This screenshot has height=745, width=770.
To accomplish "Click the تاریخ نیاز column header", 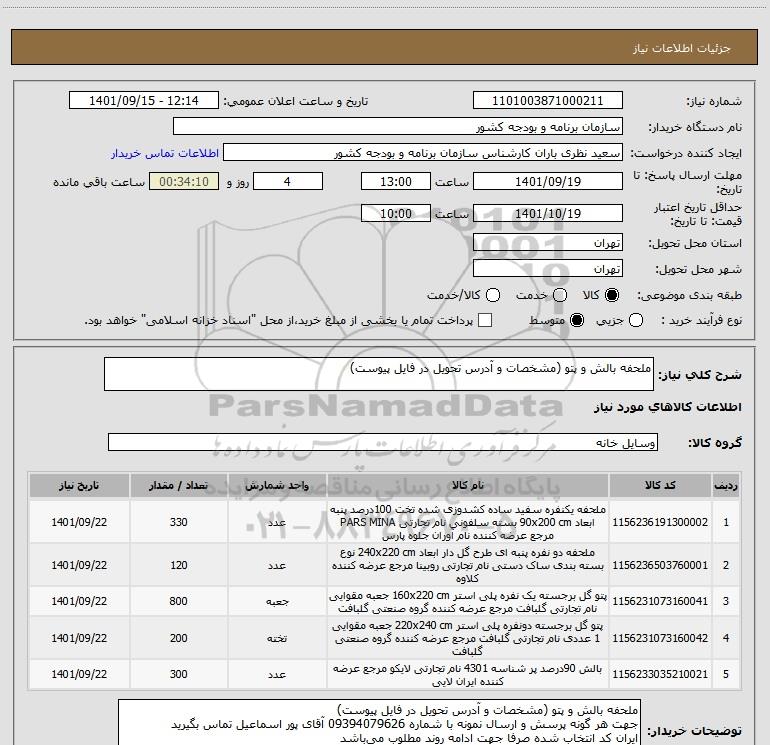I will point(79,485).
